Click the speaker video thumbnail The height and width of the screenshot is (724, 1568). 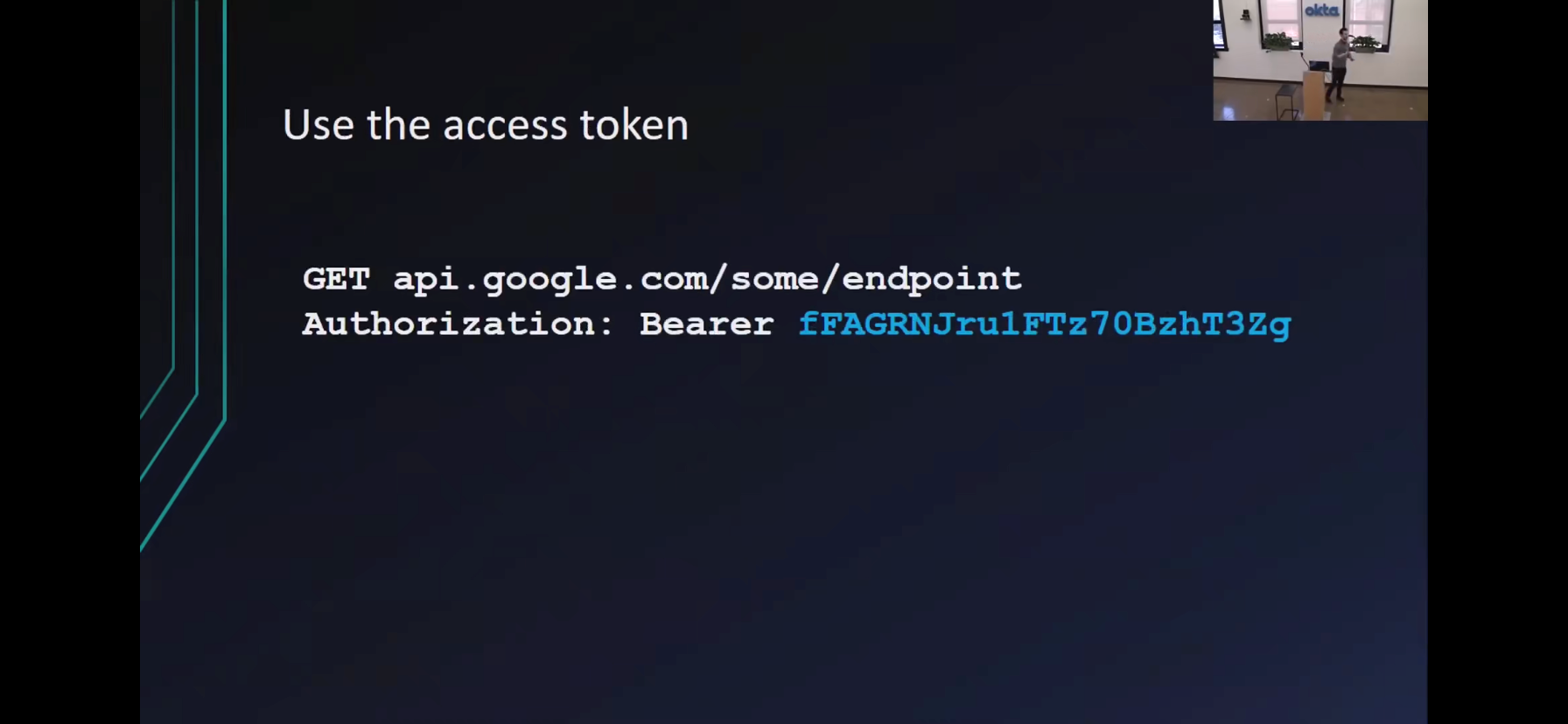(1320, 60)
